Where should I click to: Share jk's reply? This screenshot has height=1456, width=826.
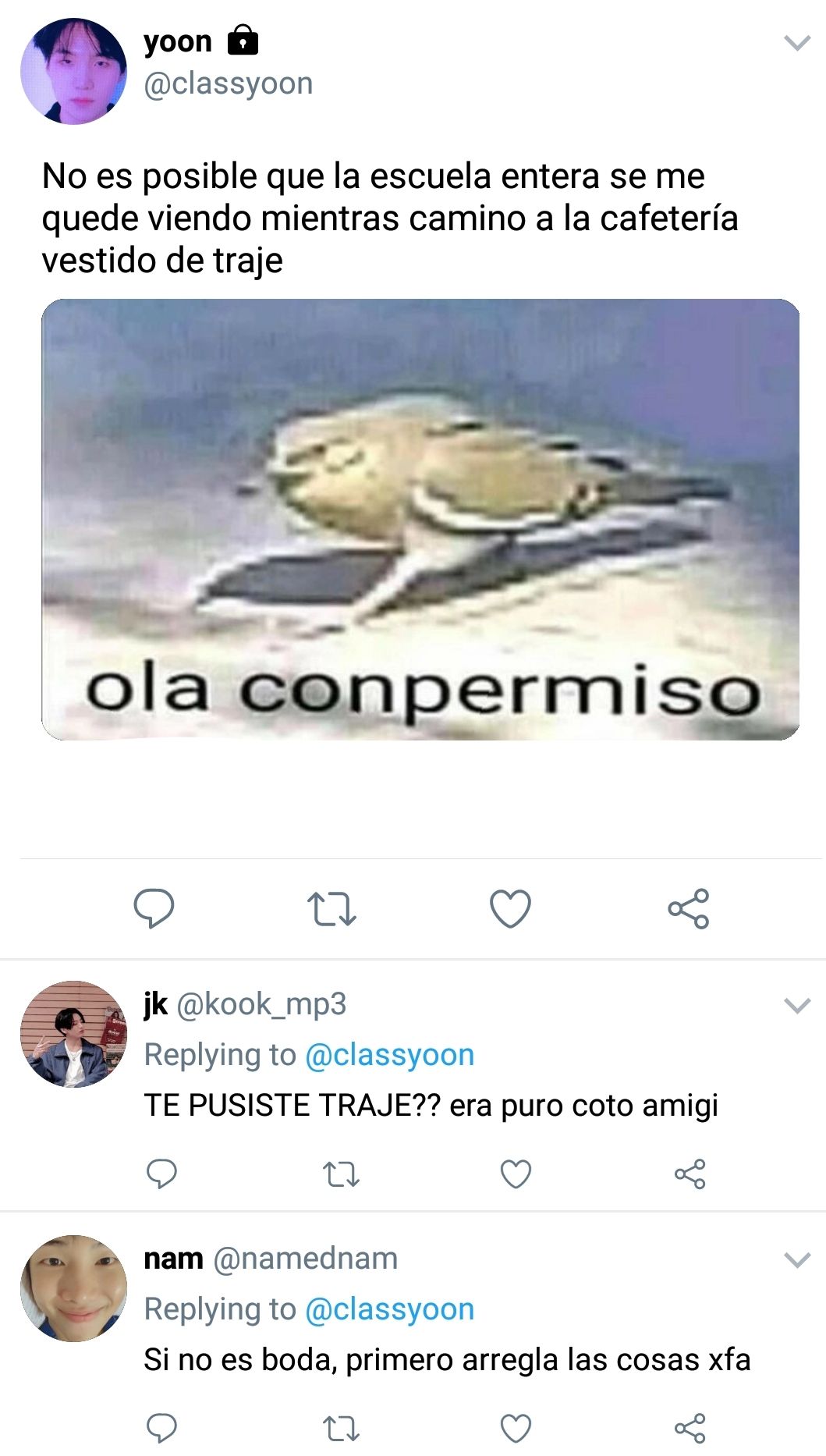690,1174
